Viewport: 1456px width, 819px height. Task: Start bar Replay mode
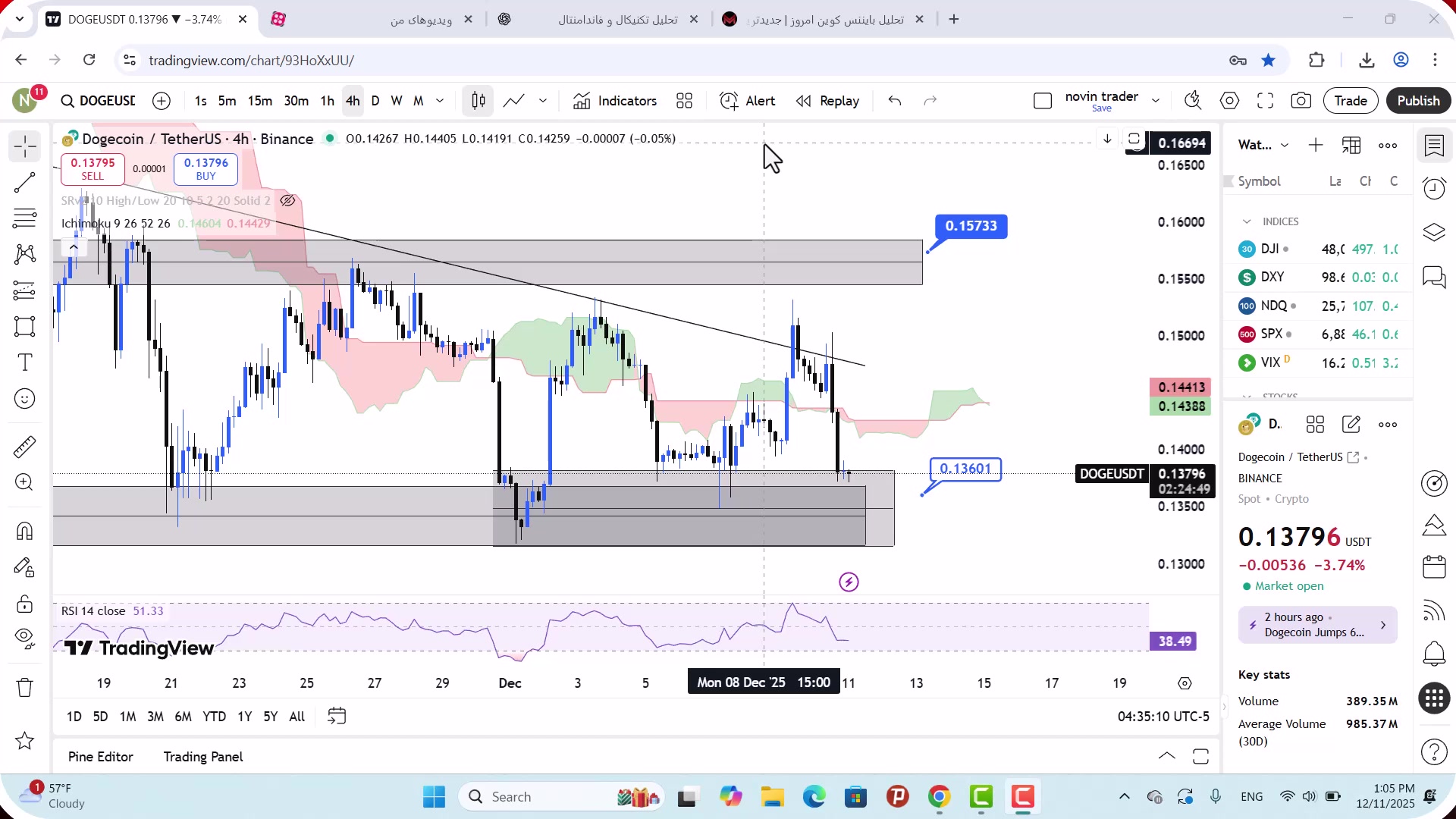tap(827, 101)
